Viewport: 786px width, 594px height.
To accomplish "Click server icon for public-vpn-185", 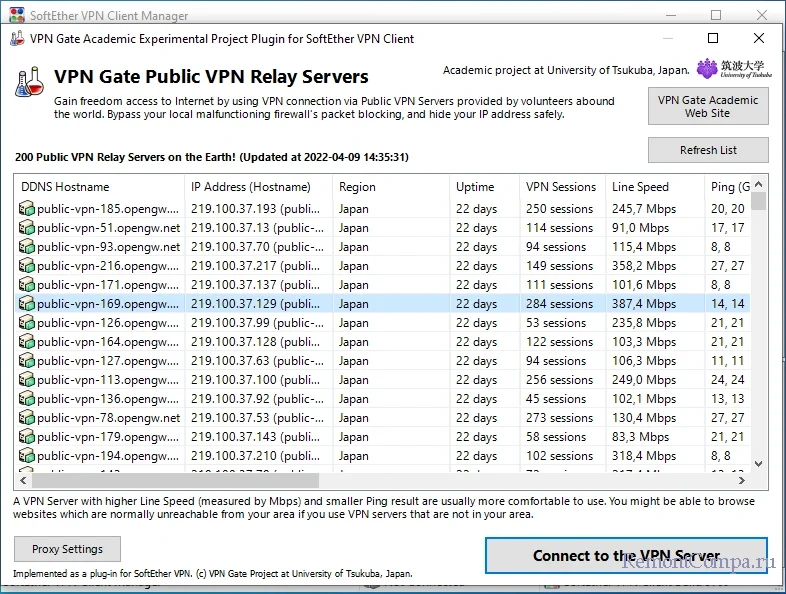I will [x=27, y=209].
